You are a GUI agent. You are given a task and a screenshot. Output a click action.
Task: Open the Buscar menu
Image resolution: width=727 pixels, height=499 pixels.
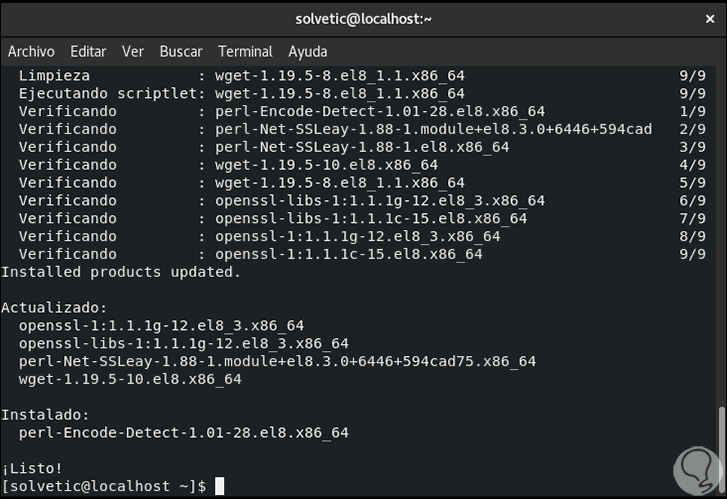click(181, 51)
